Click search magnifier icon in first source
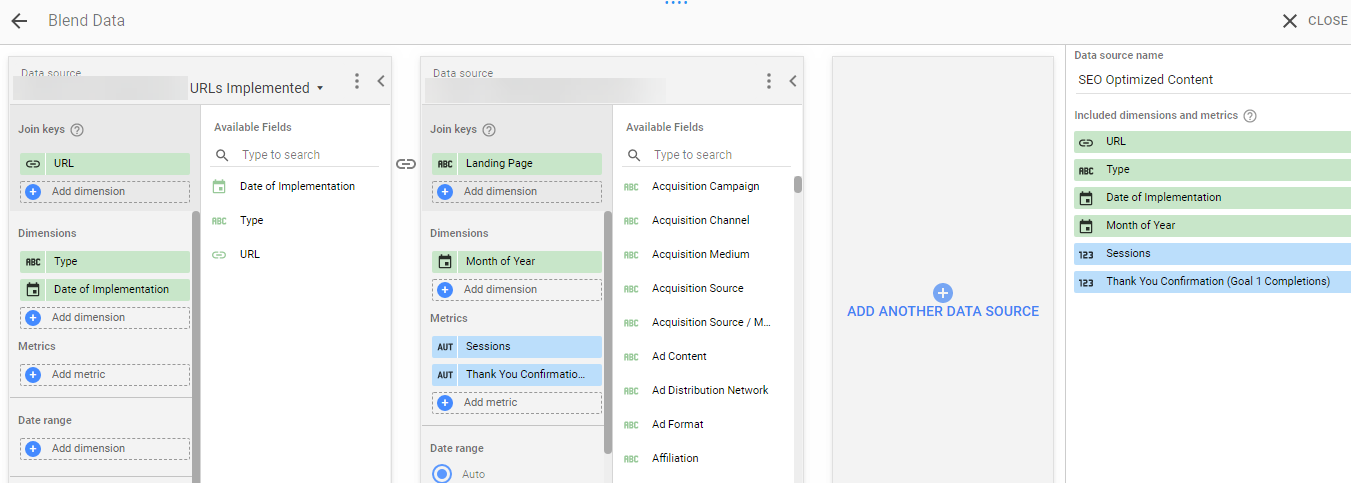The image size is (1351, 483). [222, 156]
